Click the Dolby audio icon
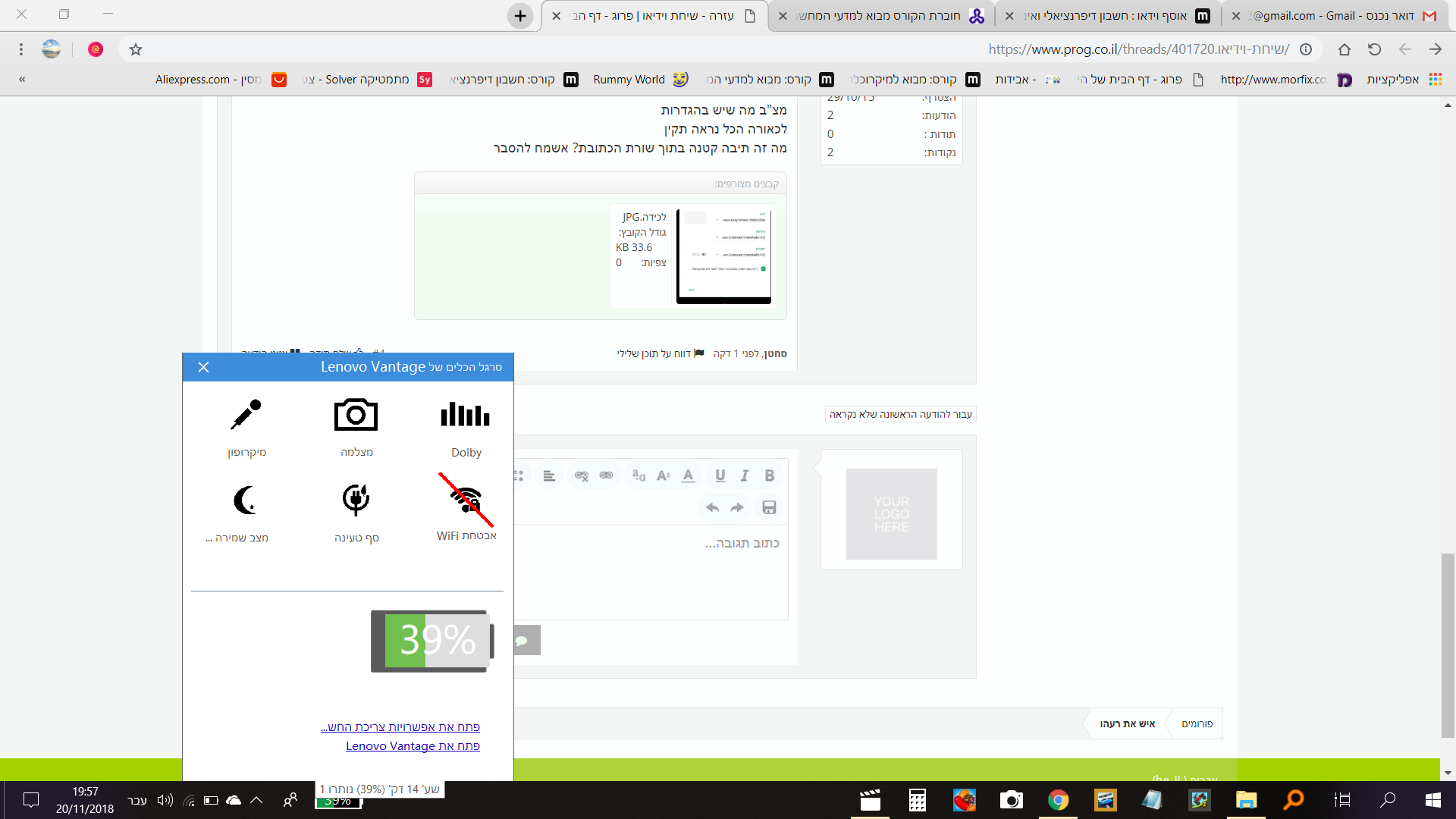Viewport: 1456px width, 819px height. point(466,415)
